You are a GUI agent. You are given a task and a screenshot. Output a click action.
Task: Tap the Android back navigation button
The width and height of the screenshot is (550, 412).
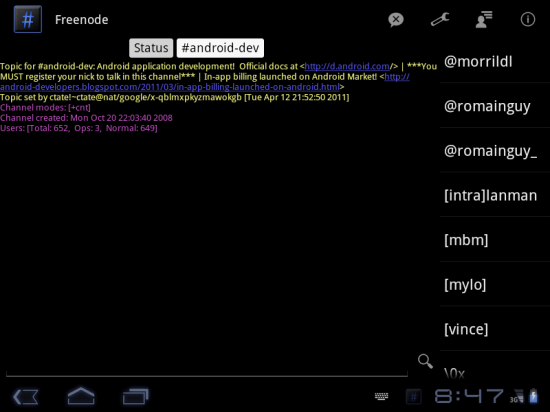pos(26,397)
